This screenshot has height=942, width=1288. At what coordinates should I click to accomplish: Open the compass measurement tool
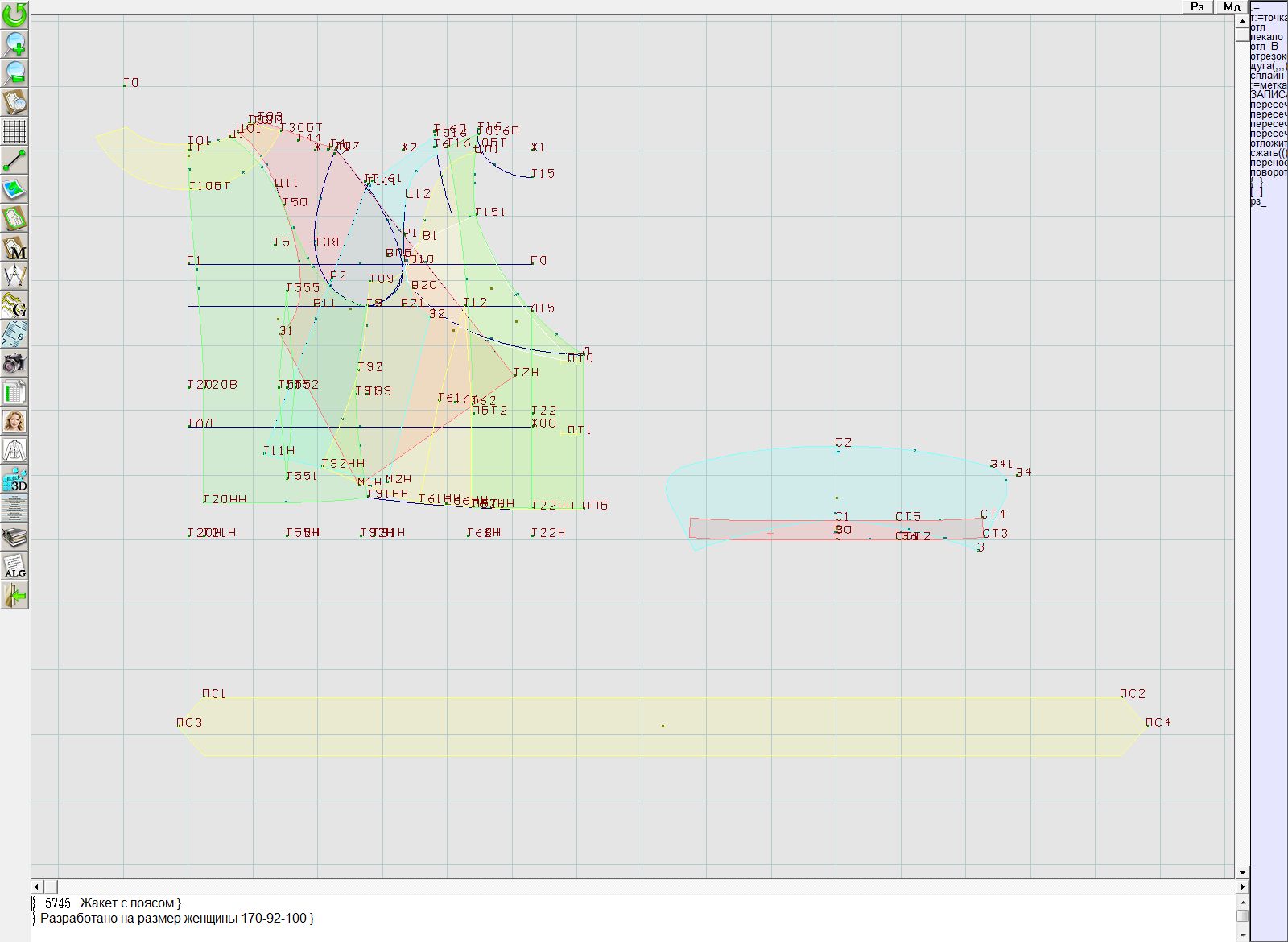[14, 276]
